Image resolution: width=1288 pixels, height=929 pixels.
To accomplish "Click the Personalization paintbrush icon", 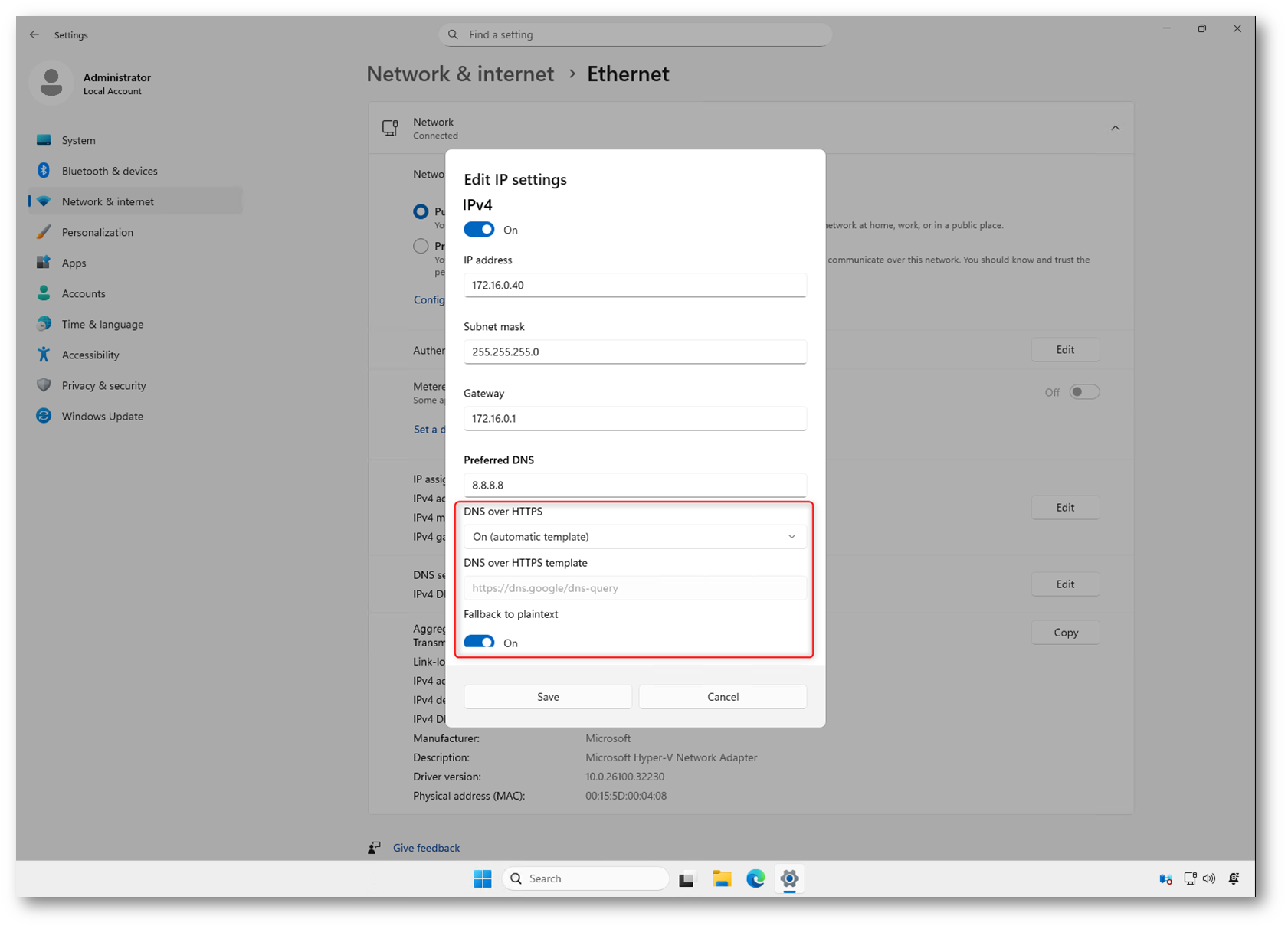I will click(44, 232).
